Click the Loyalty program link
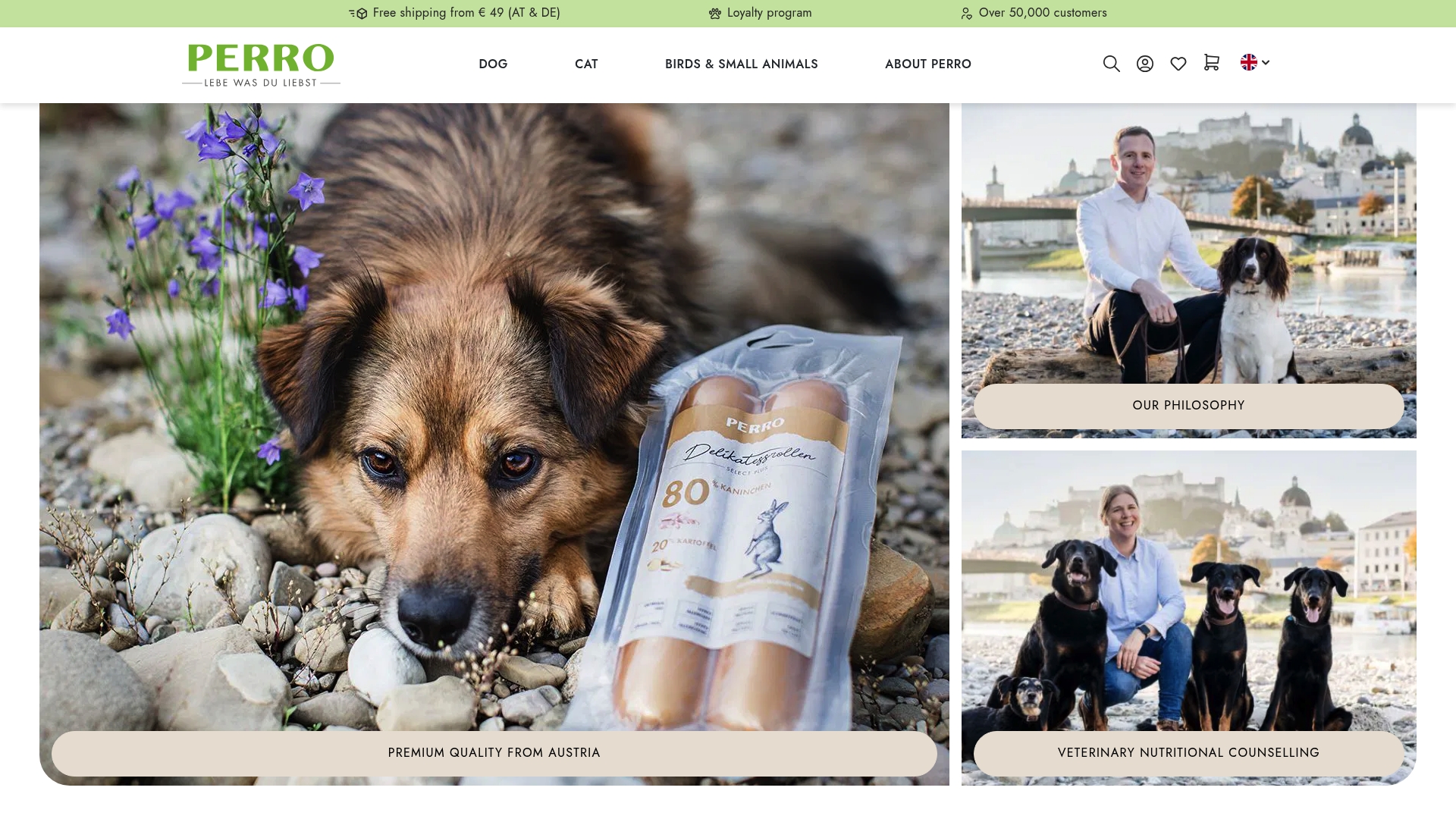This screenshot has width=1456, height=819. [768, 13]
